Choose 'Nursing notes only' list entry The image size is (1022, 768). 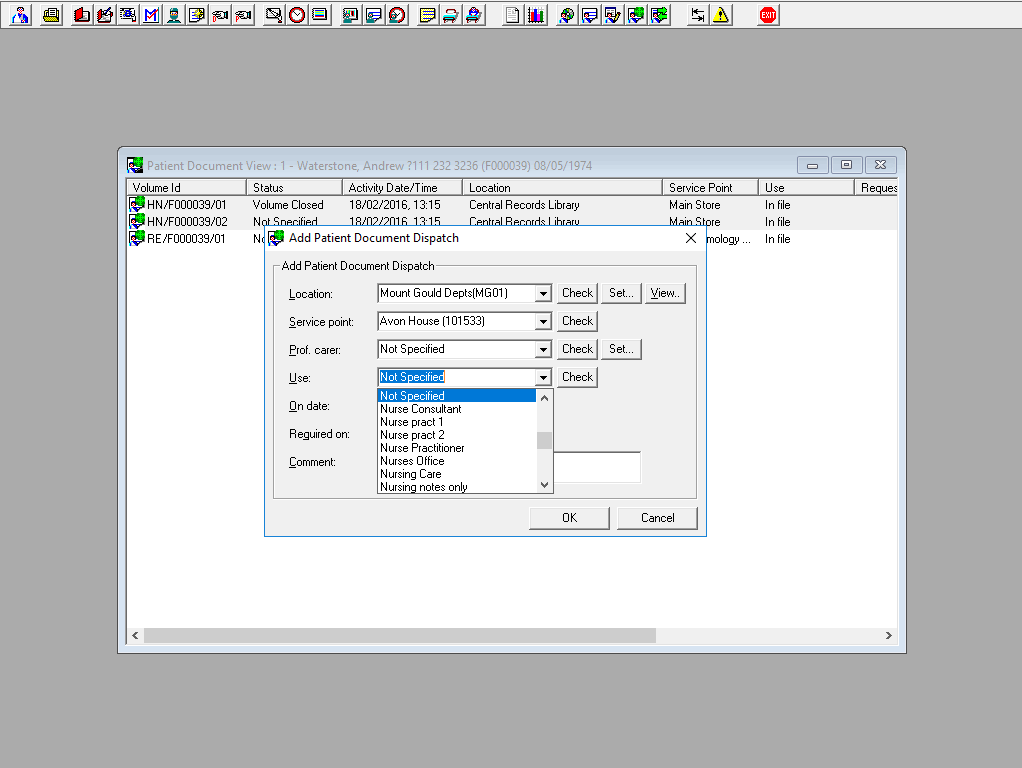tap(457, 487)
